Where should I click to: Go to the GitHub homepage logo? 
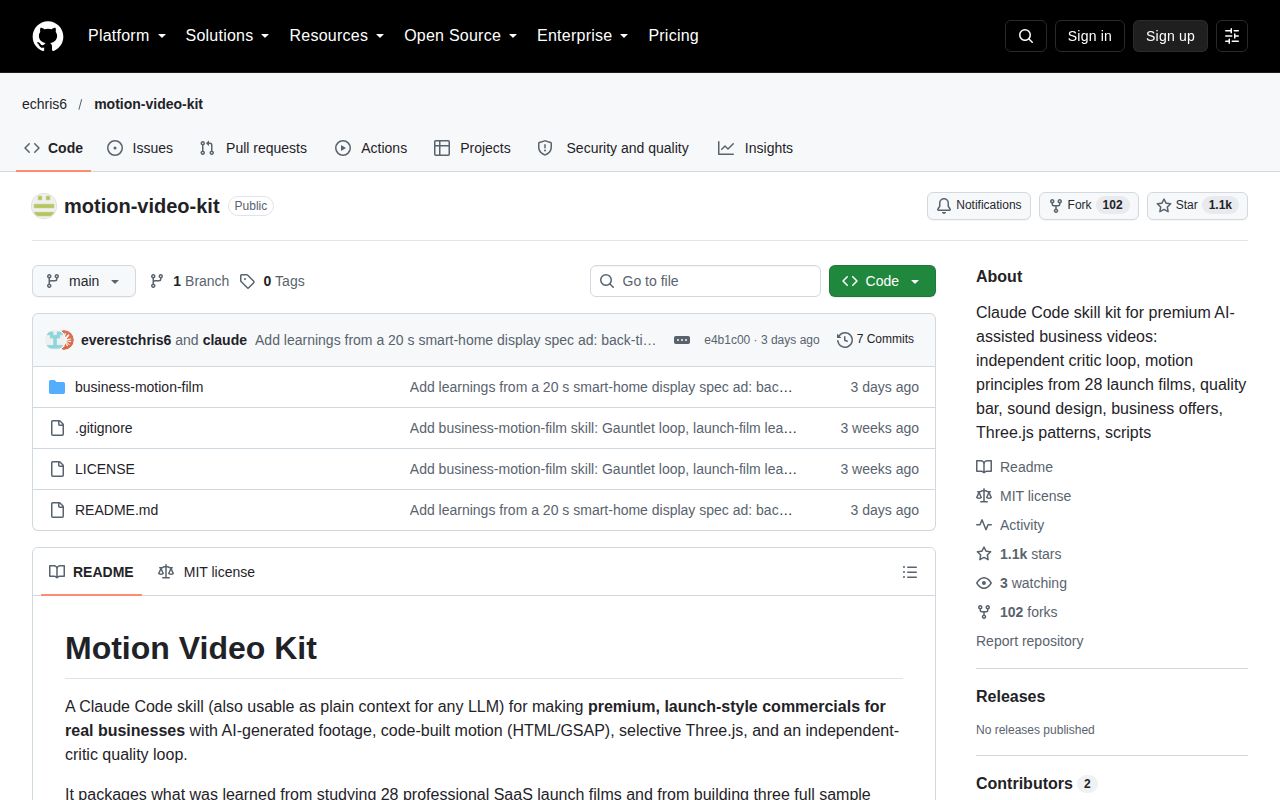[x=48, y=36]
